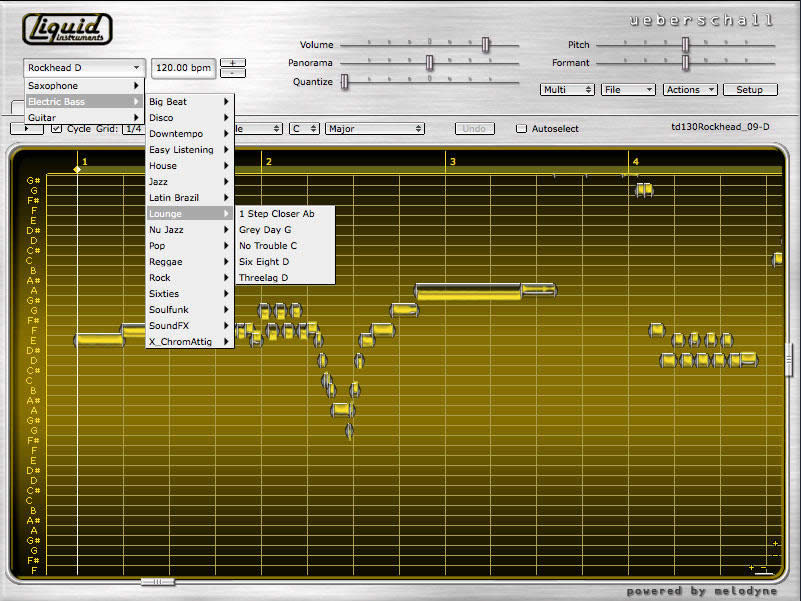Click the bar 1 cycle start diamond marker

[77, 169]
